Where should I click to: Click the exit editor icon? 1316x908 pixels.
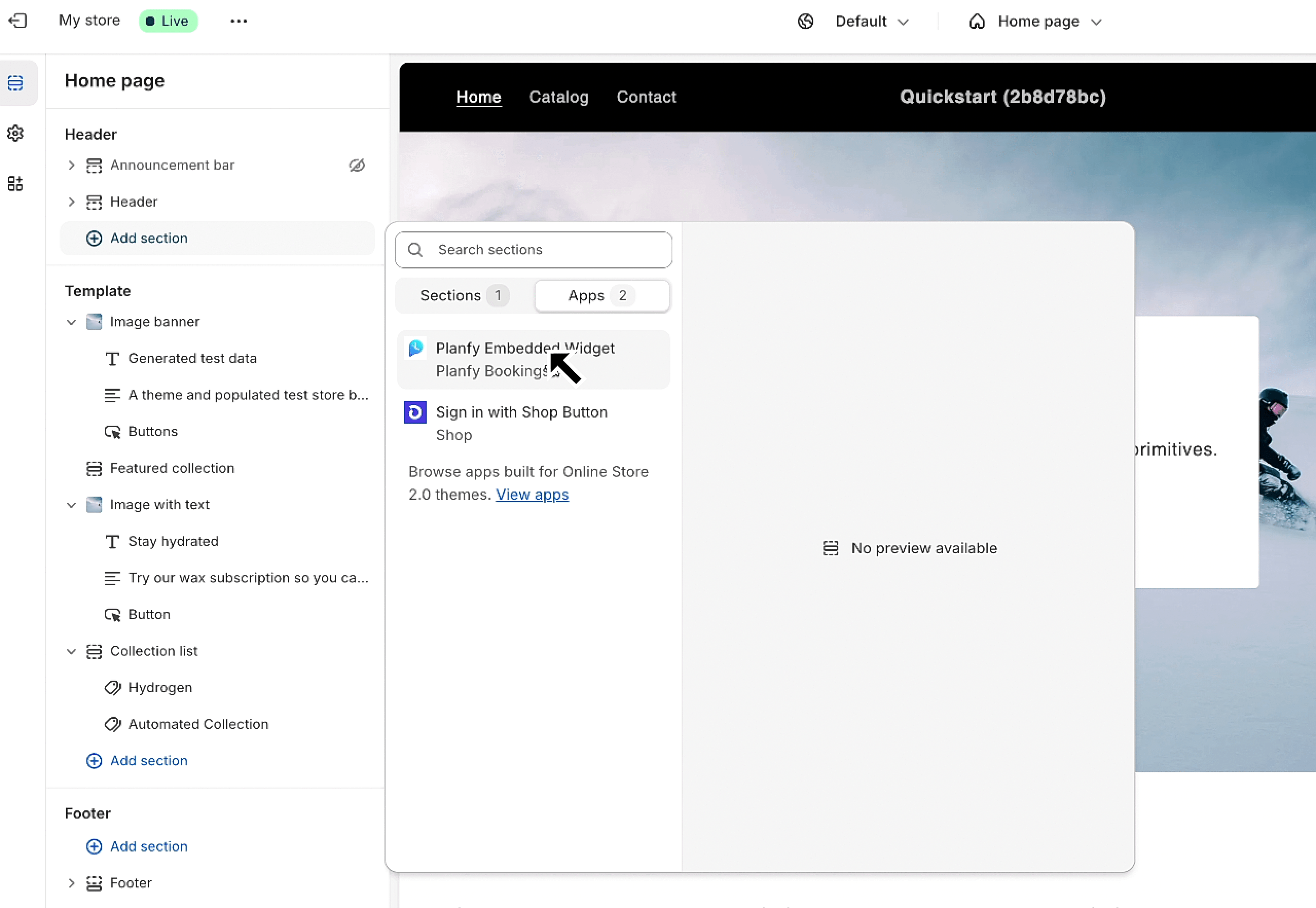(x=17, y=21)
